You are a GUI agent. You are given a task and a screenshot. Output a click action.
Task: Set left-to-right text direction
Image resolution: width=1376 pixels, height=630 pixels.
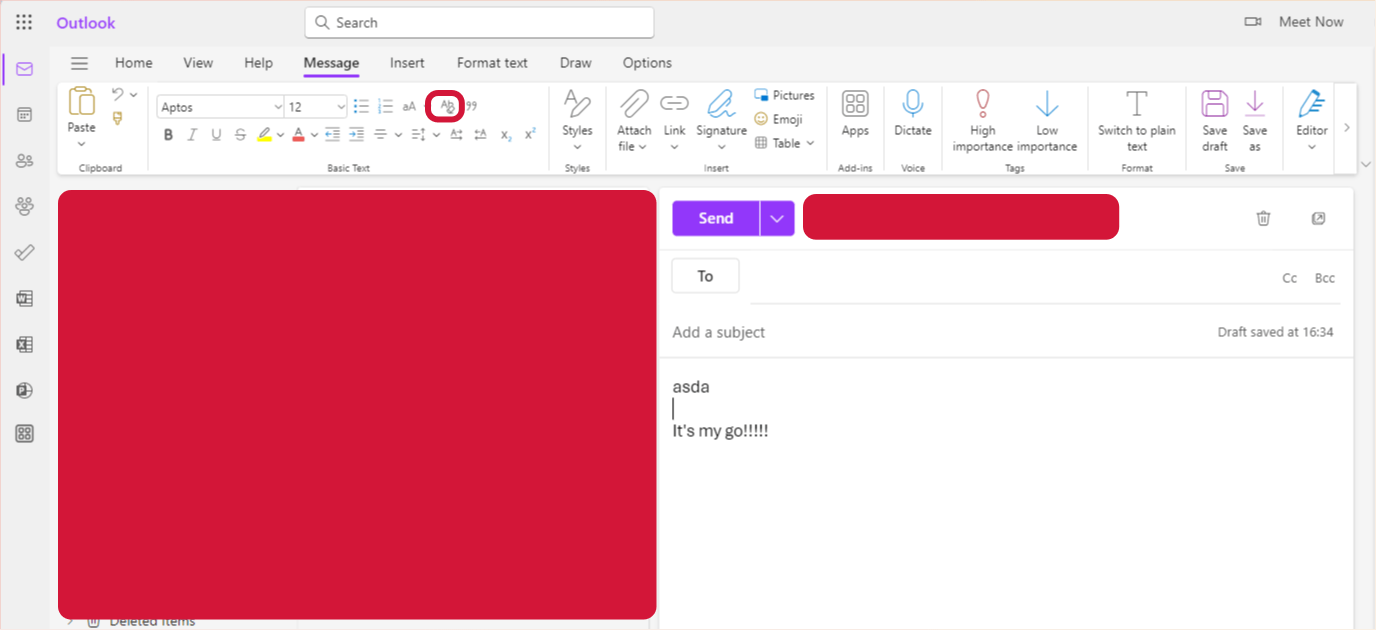[456, 135]
